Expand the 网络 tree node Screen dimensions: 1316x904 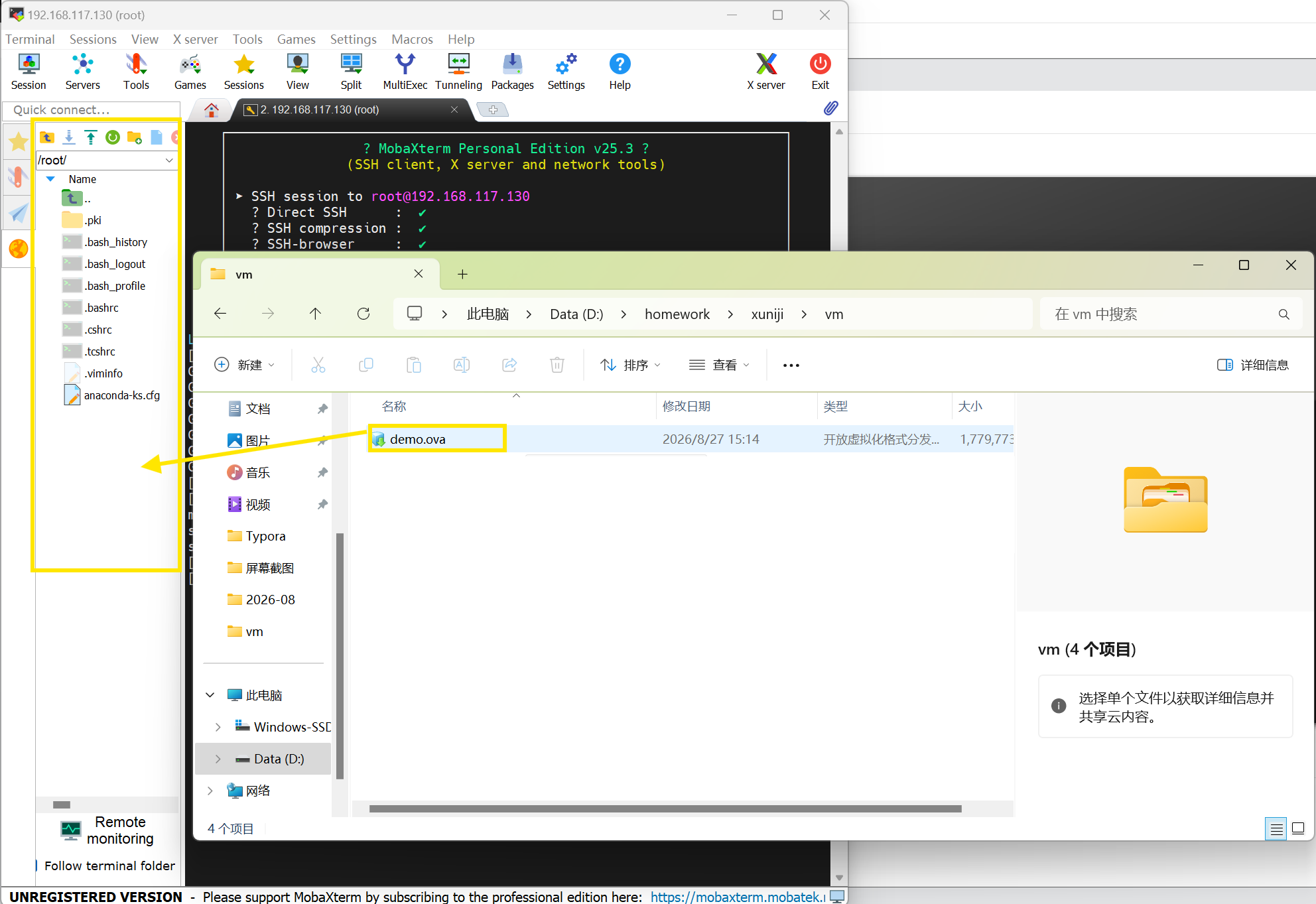[210, 791]
